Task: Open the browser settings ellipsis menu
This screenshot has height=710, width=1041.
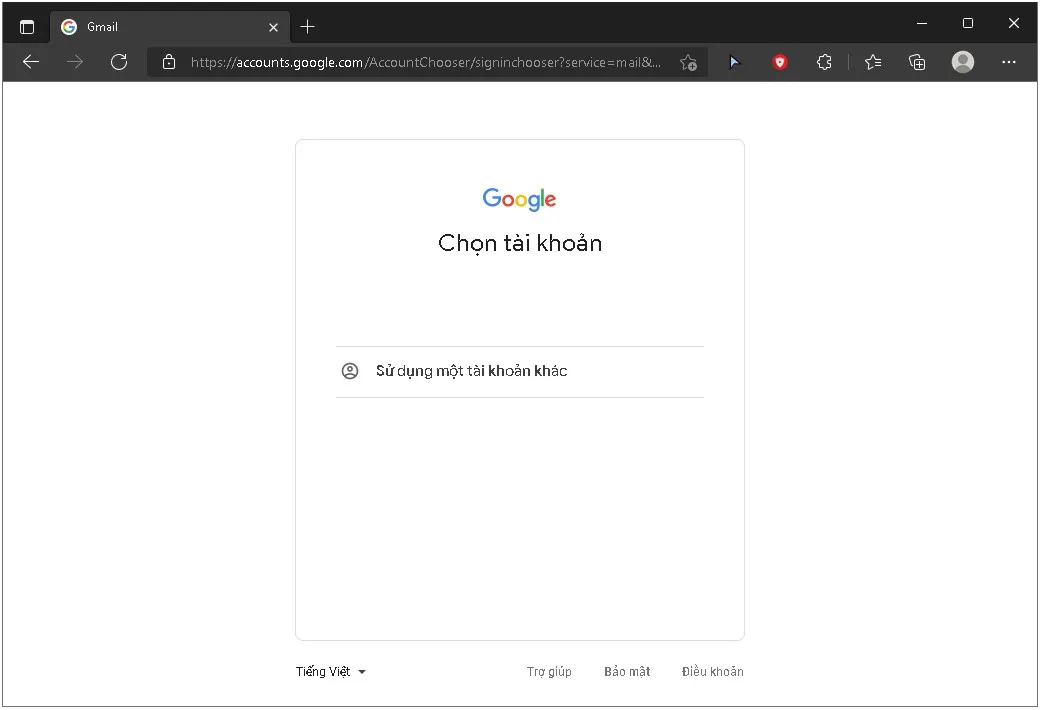Action: point(1008,62)
